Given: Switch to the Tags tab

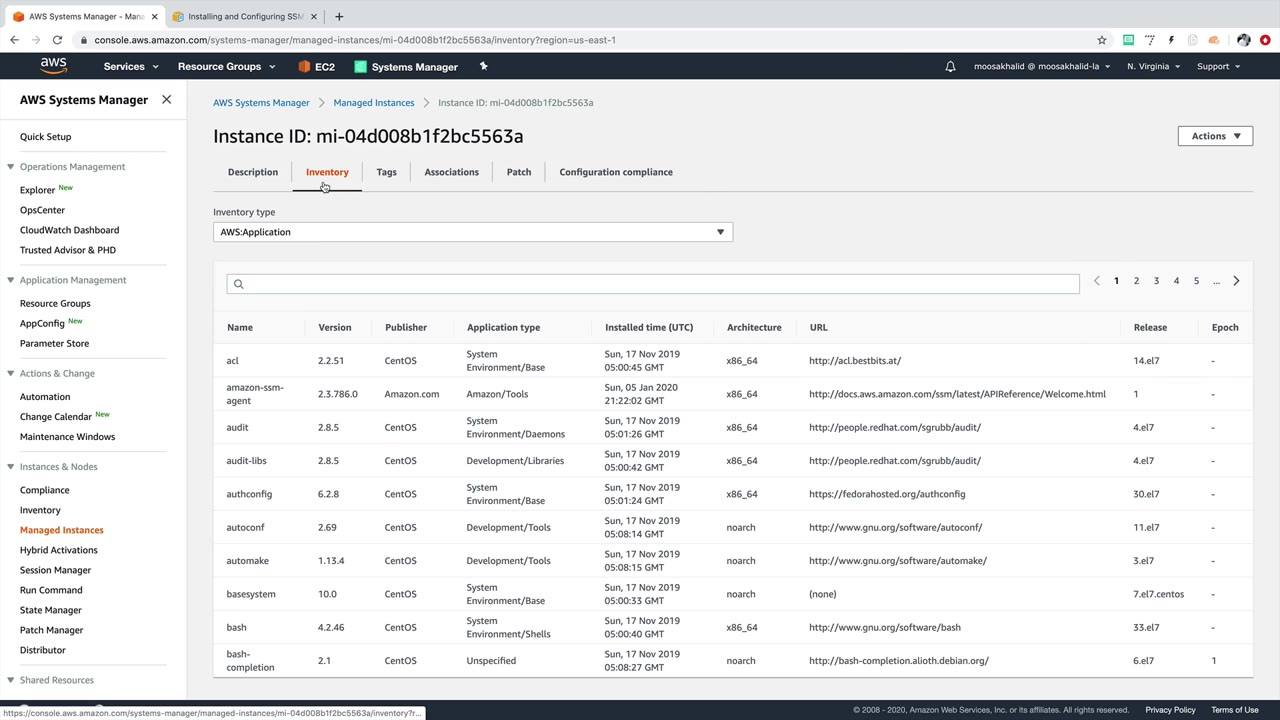Looking at the screenshot, I should click(x=386, y=172).
